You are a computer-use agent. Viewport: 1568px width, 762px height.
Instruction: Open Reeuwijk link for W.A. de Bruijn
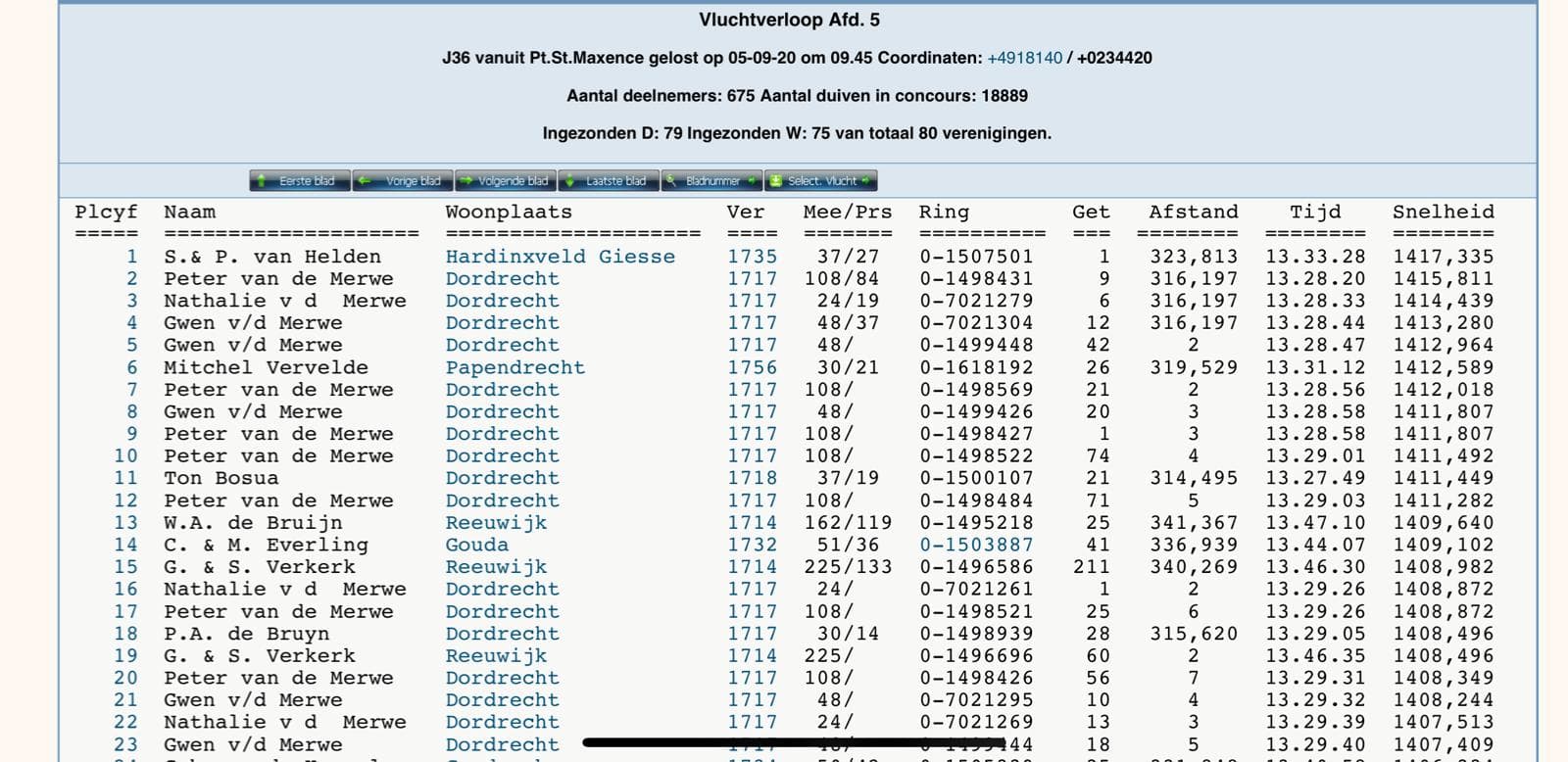496,523
